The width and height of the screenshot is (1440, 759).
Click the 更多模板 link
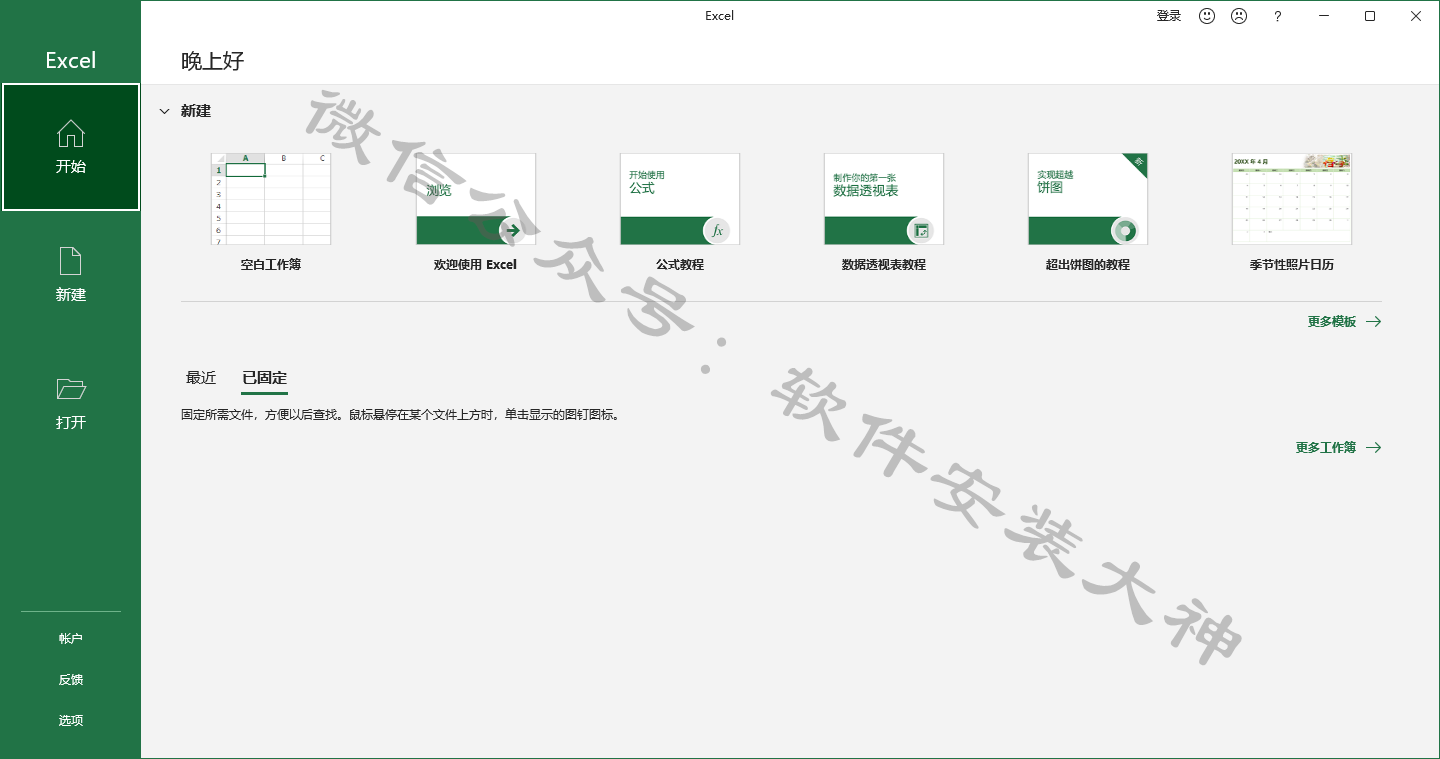(x=1332, y=322)
